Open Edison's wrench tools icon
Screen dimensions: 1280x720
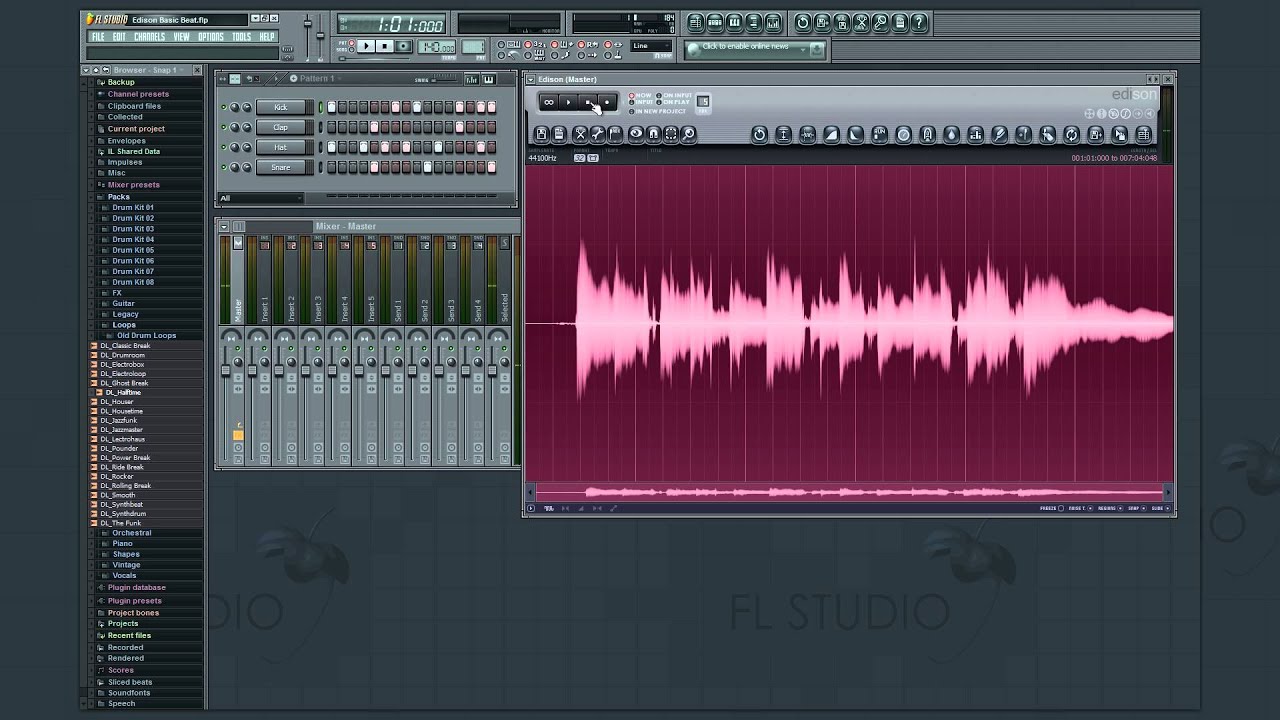coord(598,134)
